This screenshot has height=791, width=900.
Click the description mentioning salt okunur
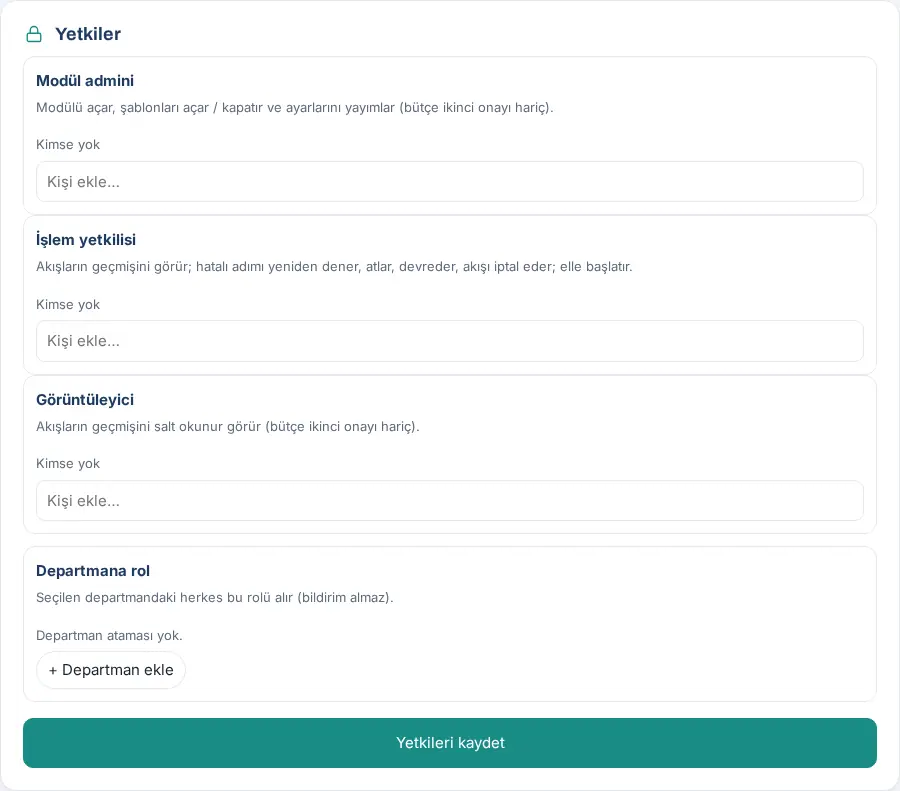pos(228,426)
